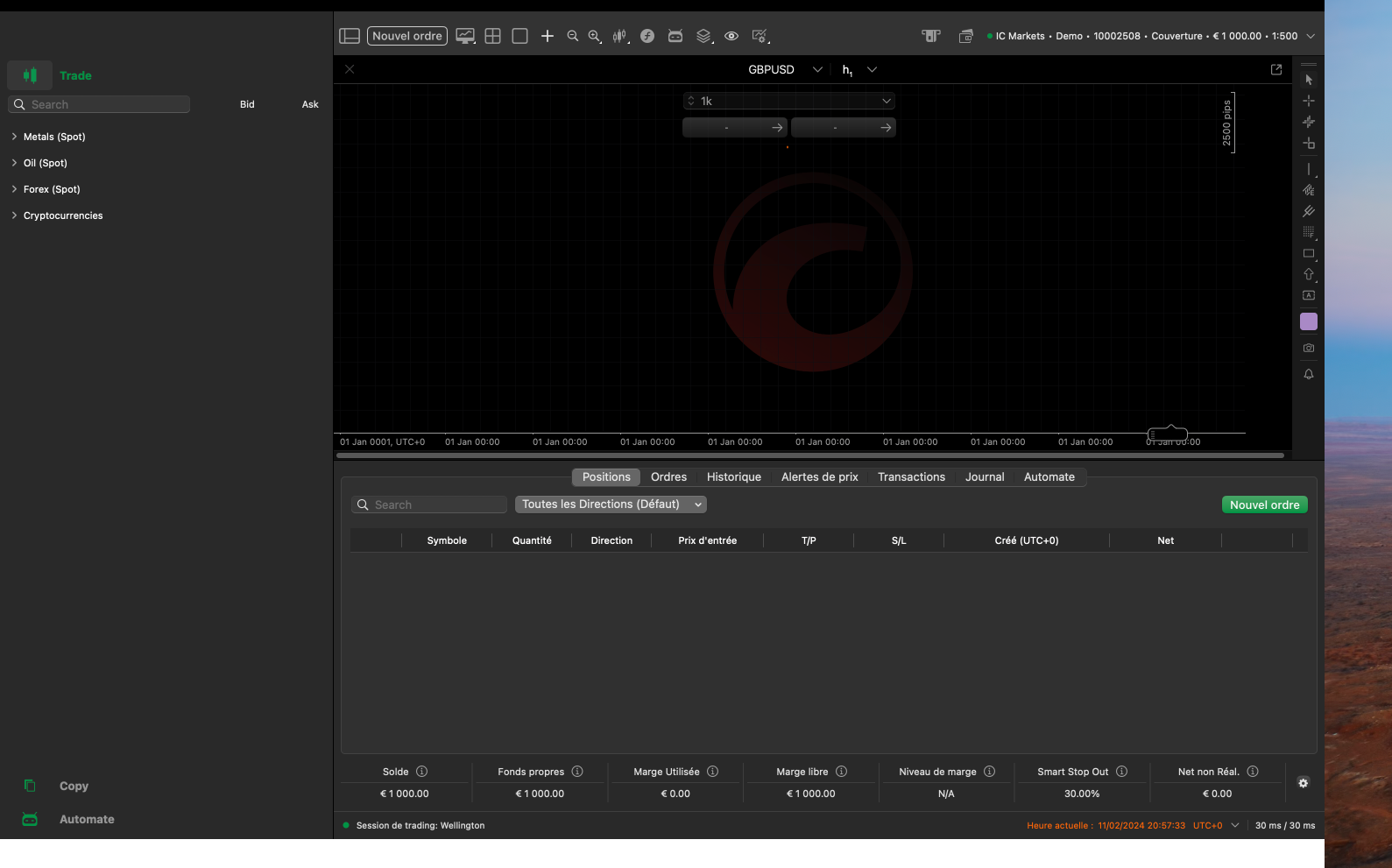Zoom out the chart
The image size is (1392, 868).
click(x=573, y=36)
